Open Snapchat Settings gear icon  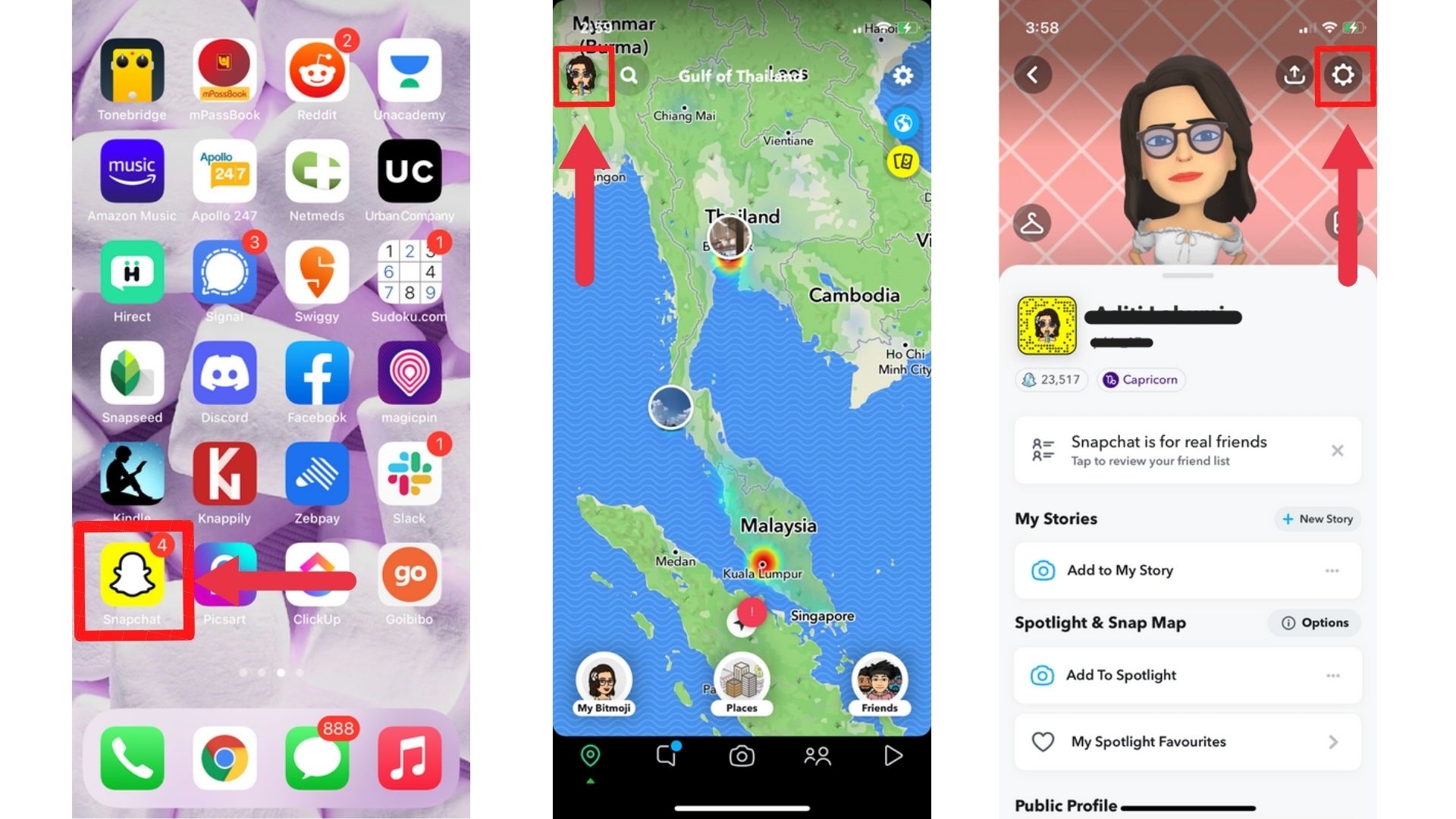pos(1344,75)
